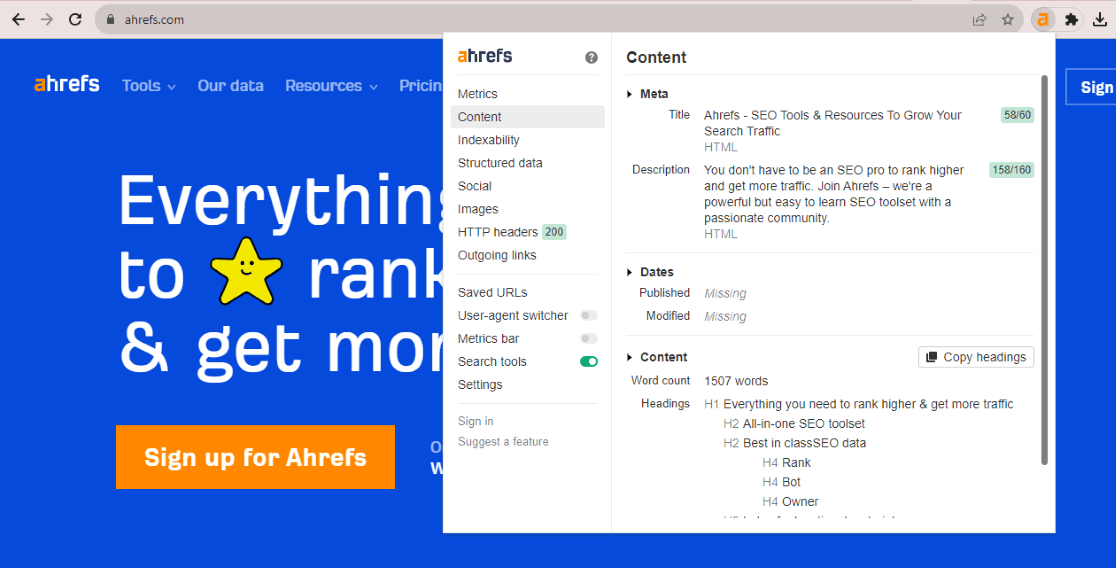Click the orange Sign up for Ahrefs button

(256, 457)
